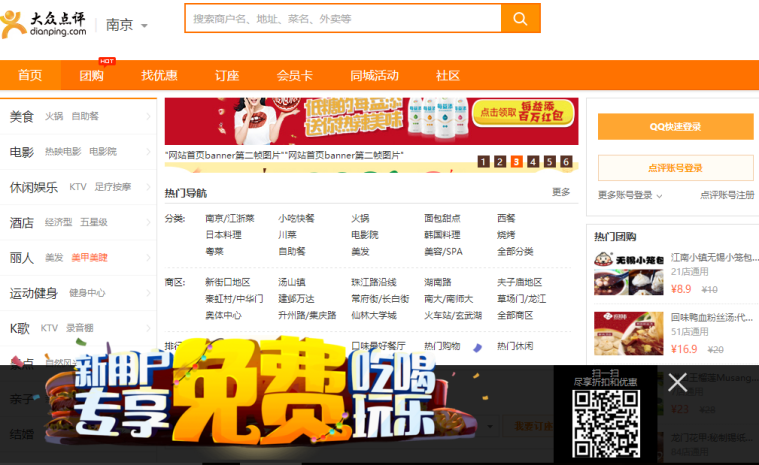Screen dimensions: 759x465
Task: Click the 经济型 hotel link
Action: click(x=59, y=223)
